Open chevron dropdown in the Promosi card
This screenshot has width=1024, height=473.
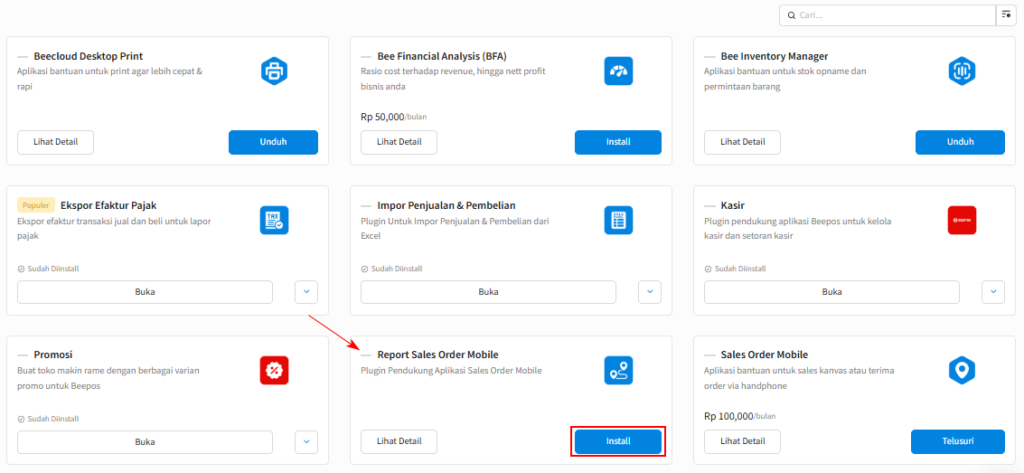pyautogui.click(x=306, y=442)
